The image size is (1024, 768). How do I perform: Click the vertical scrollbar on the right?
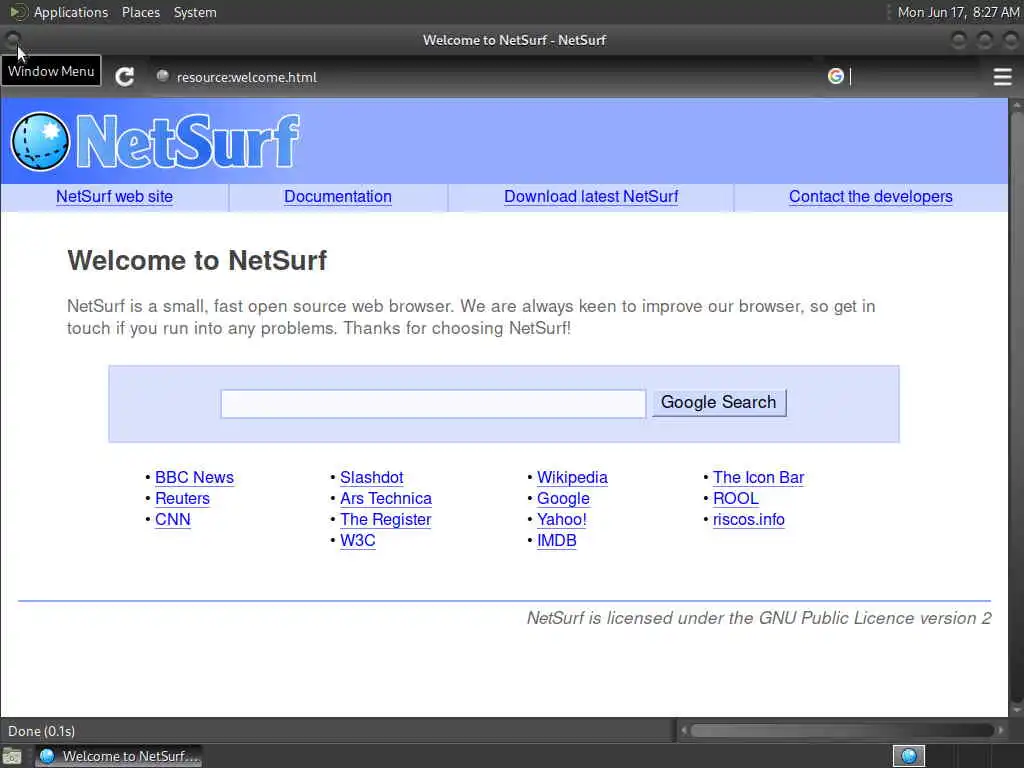click(1016, 405)
